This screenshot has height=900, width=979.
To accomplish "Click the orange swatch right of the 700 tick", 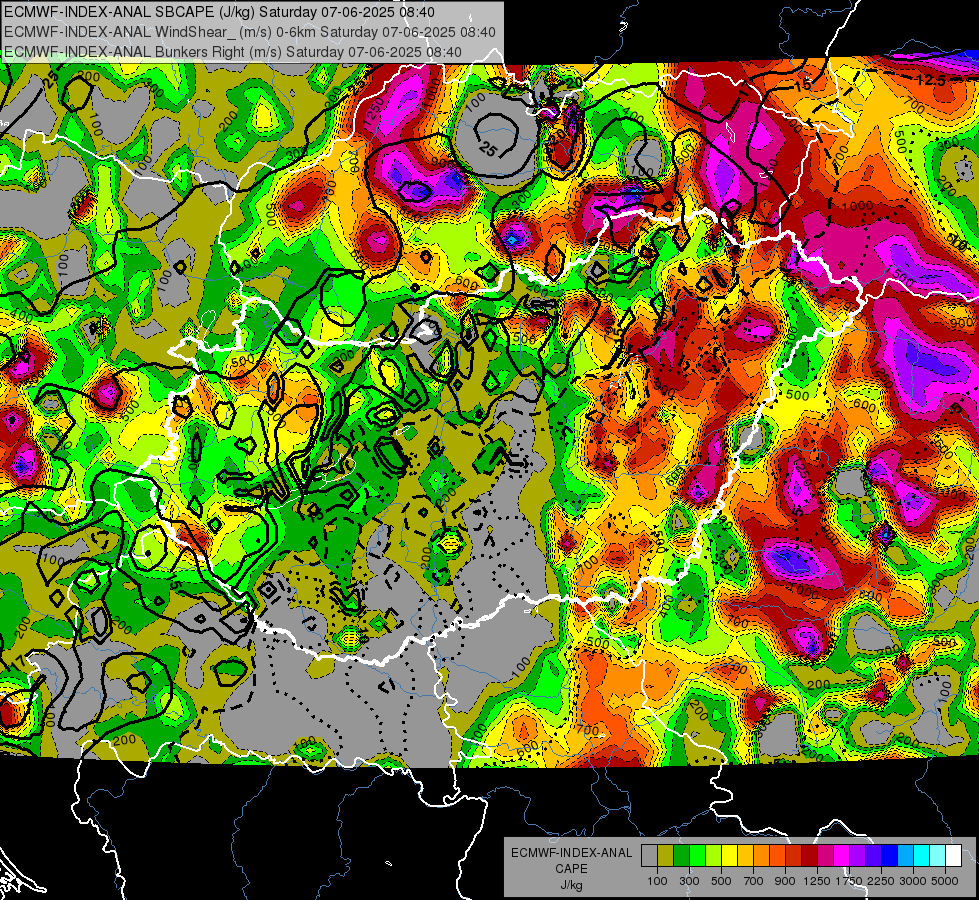I will tap(762, 856).
